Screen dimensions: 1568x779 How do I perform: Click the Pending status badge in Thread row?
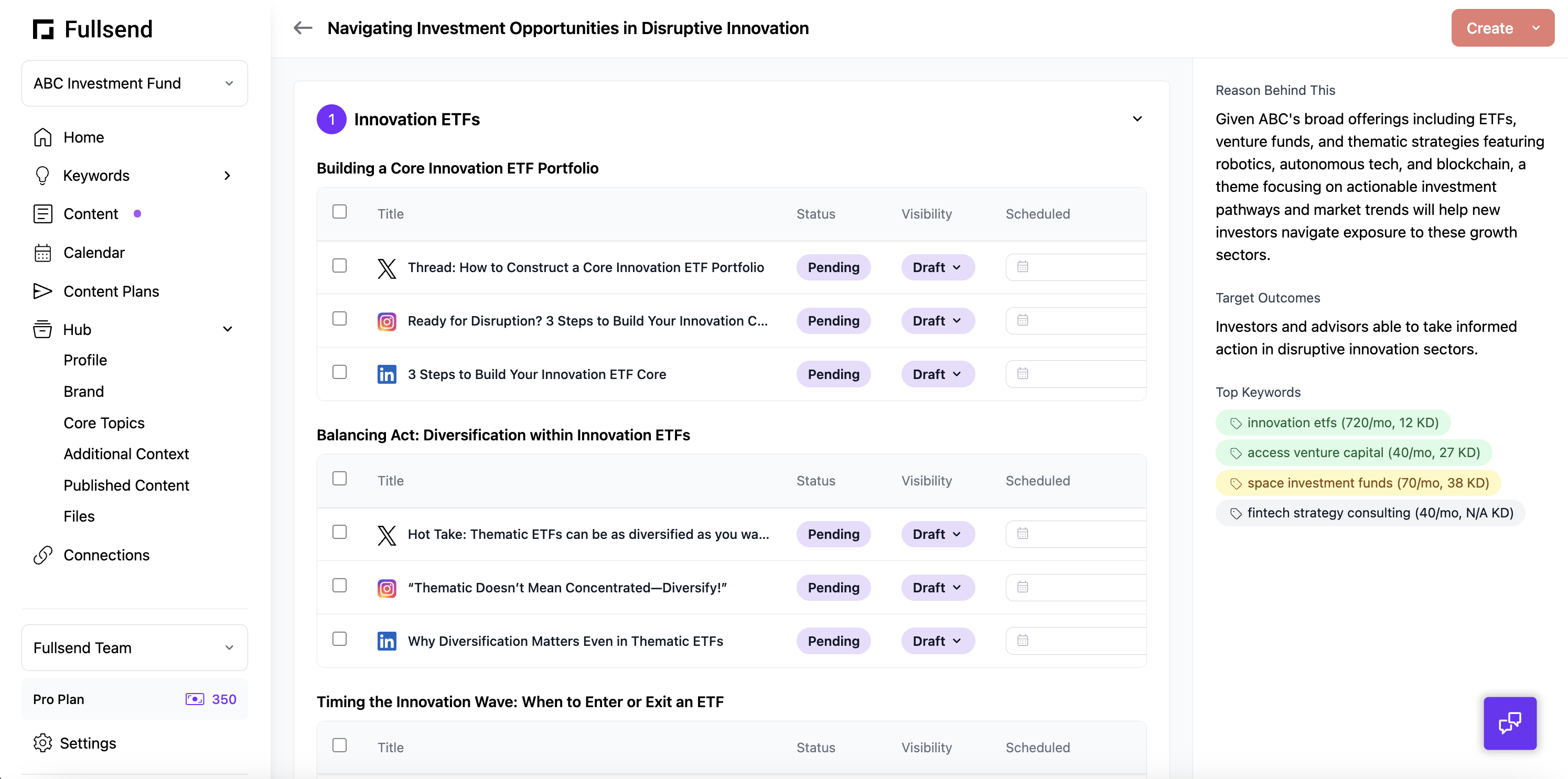click(833, 268)
